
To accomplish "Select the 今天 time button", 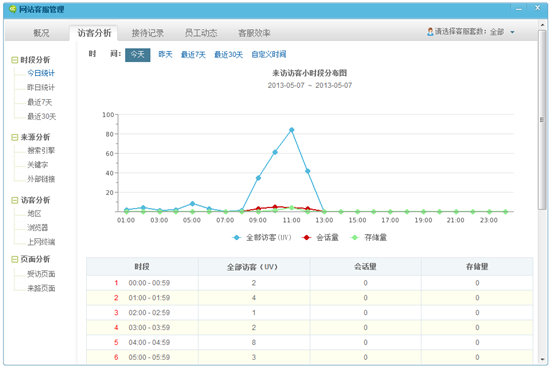I will pyautogui.click(x=138, y=55).
